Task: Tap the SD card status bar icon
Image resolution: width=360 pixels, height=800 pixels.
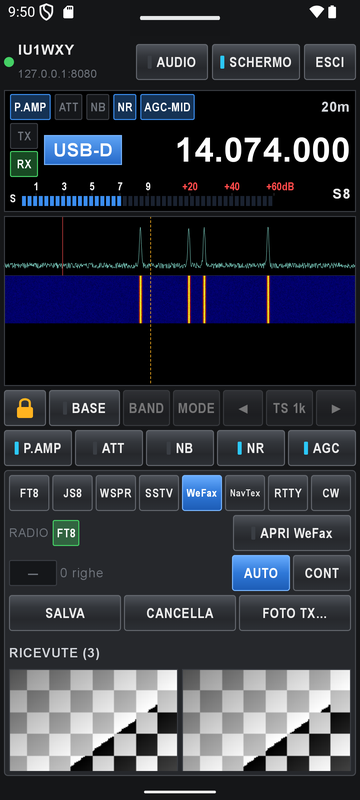Action: point(68,12)
